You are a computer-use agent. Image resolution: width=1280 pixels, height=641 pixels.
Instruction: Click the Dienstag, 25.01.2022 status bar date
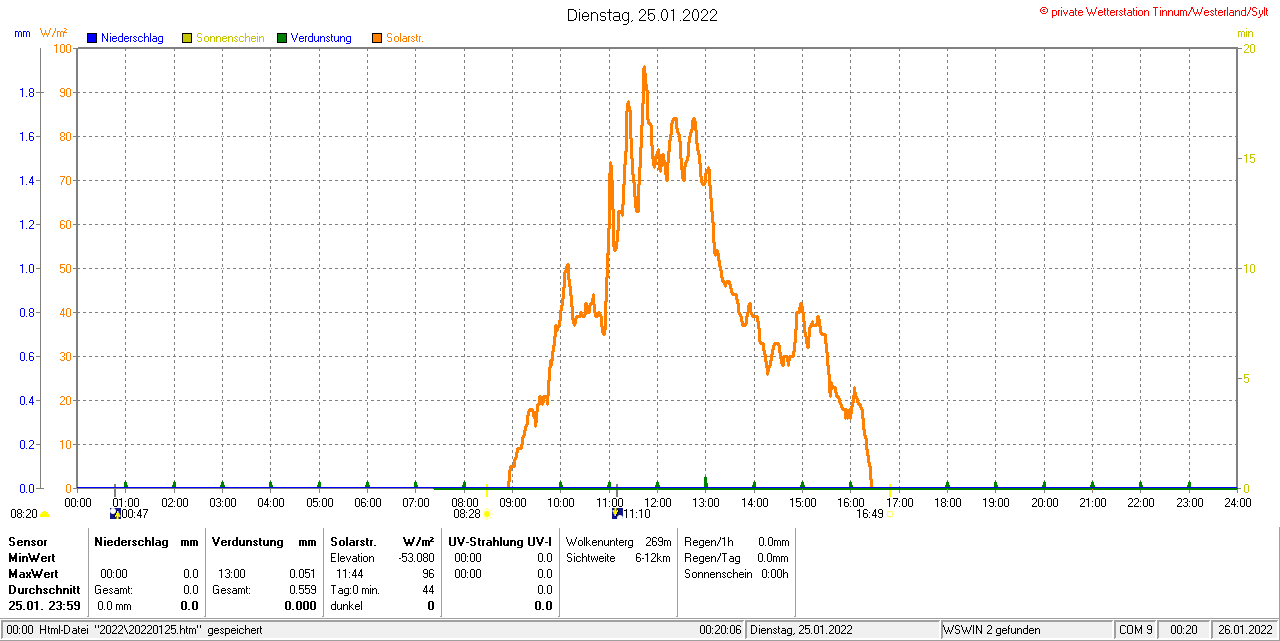point(800,630)
